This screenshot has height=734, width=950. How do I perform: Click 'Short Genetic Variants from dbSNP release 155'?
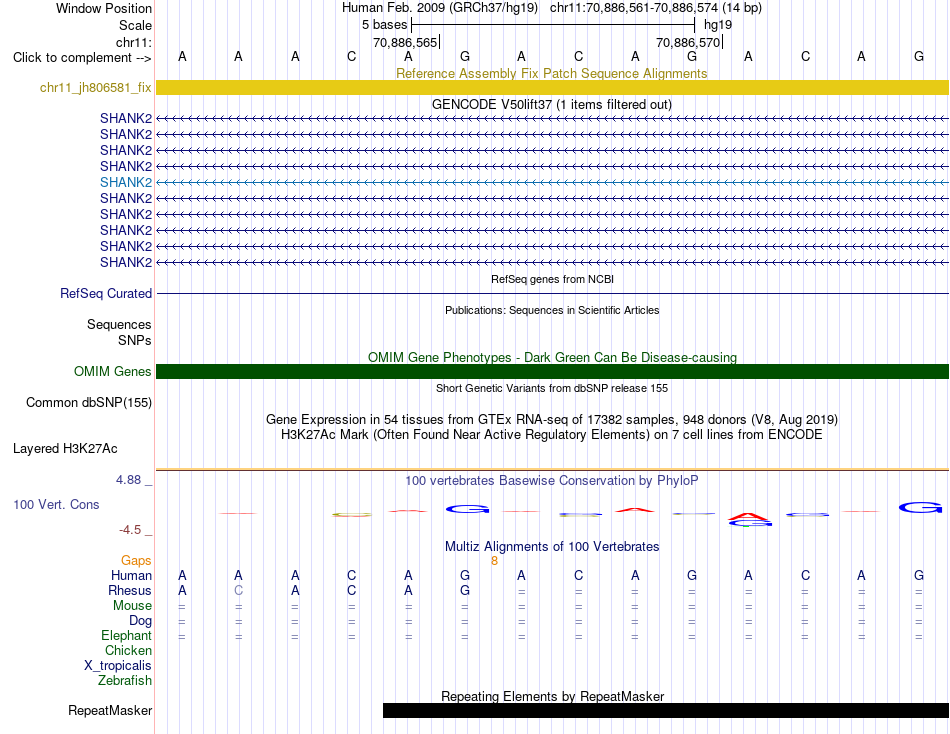click(x=551, y=389)
